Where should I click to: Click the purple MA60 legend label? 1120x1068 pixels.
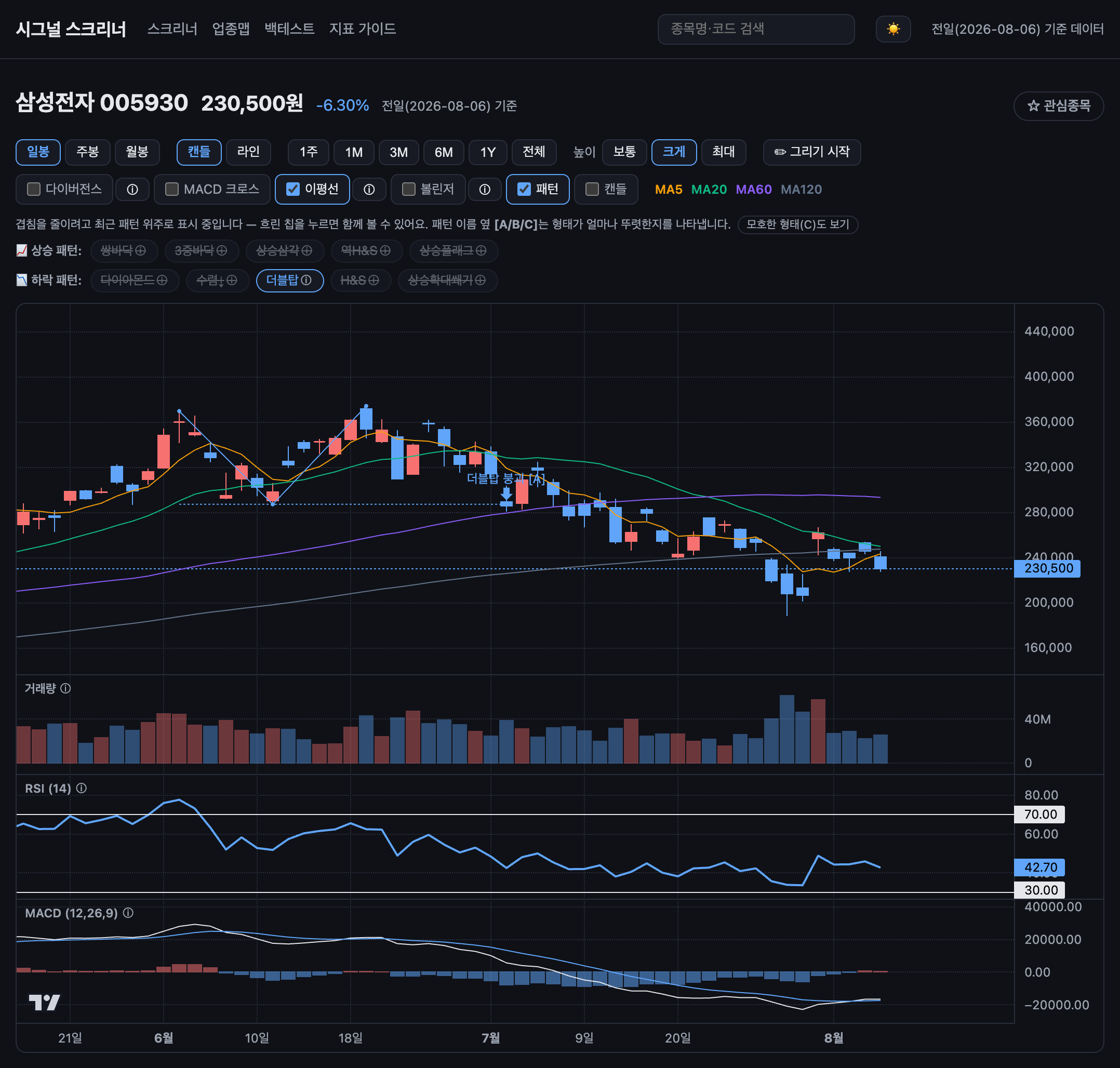tap(754, 190)
